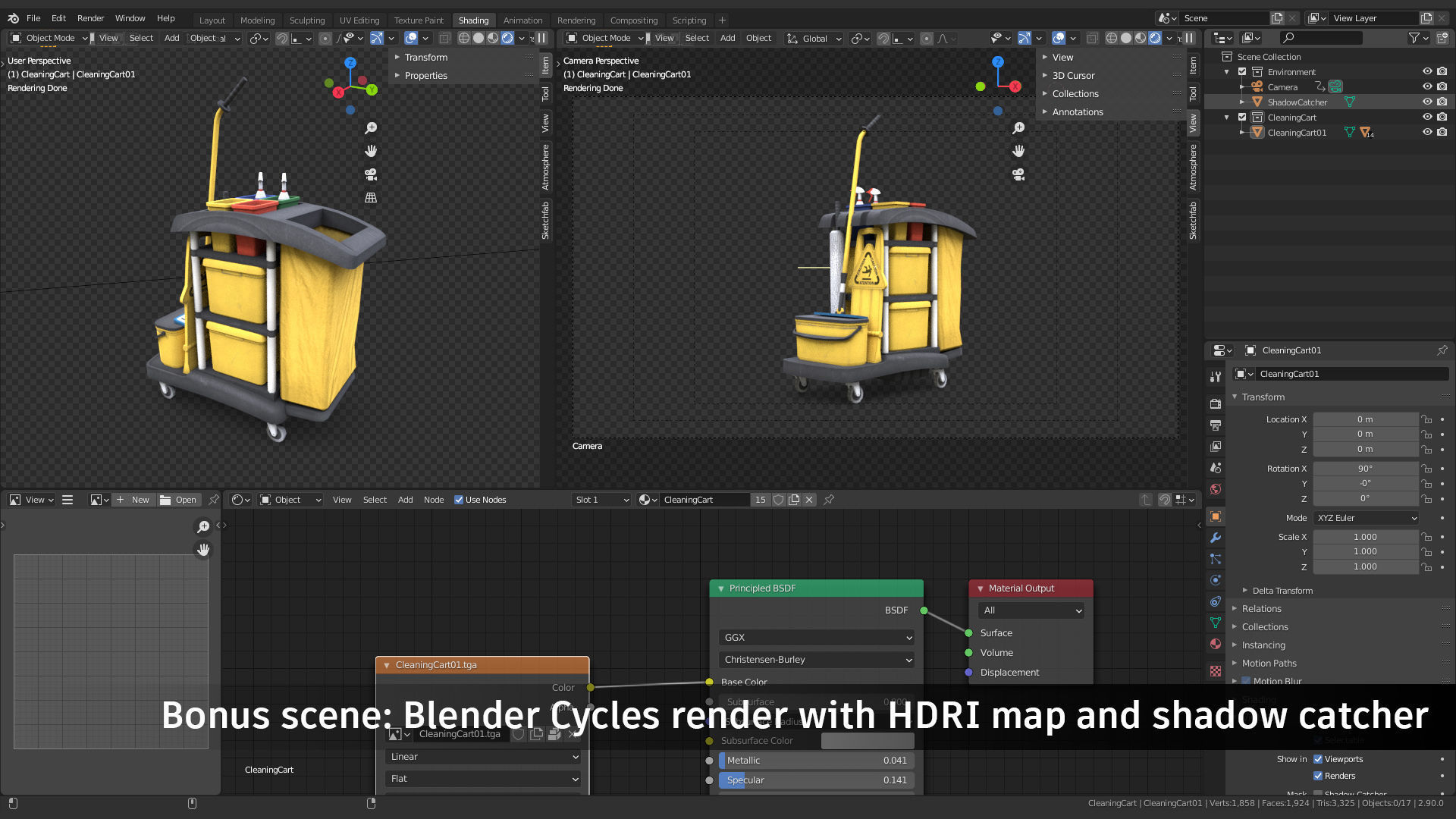
Task: Open the World properties globe icon
Action: pyautogui.click(x=1216, y=489)
